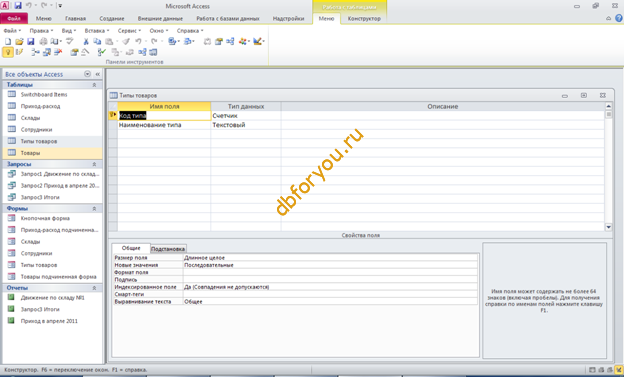This screenshot has width=624, height=377.
Task: Click the Test Validation Rules checkmark icon
Action: click(x=102, y=52)
